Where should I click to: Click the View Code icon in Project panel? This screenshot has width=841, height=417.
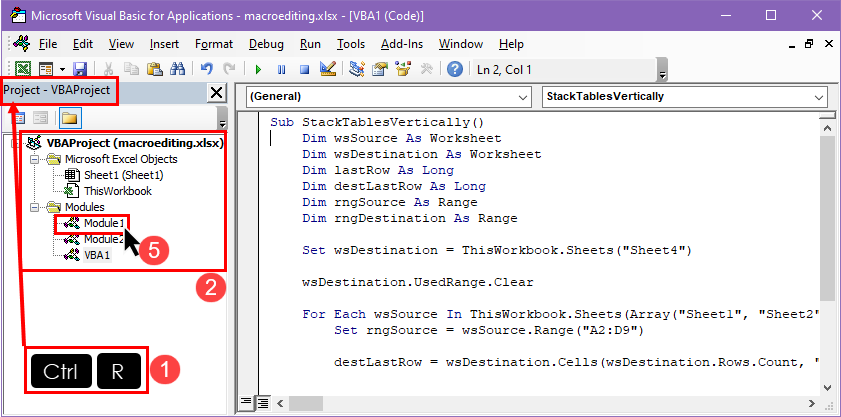click(19, 119)
